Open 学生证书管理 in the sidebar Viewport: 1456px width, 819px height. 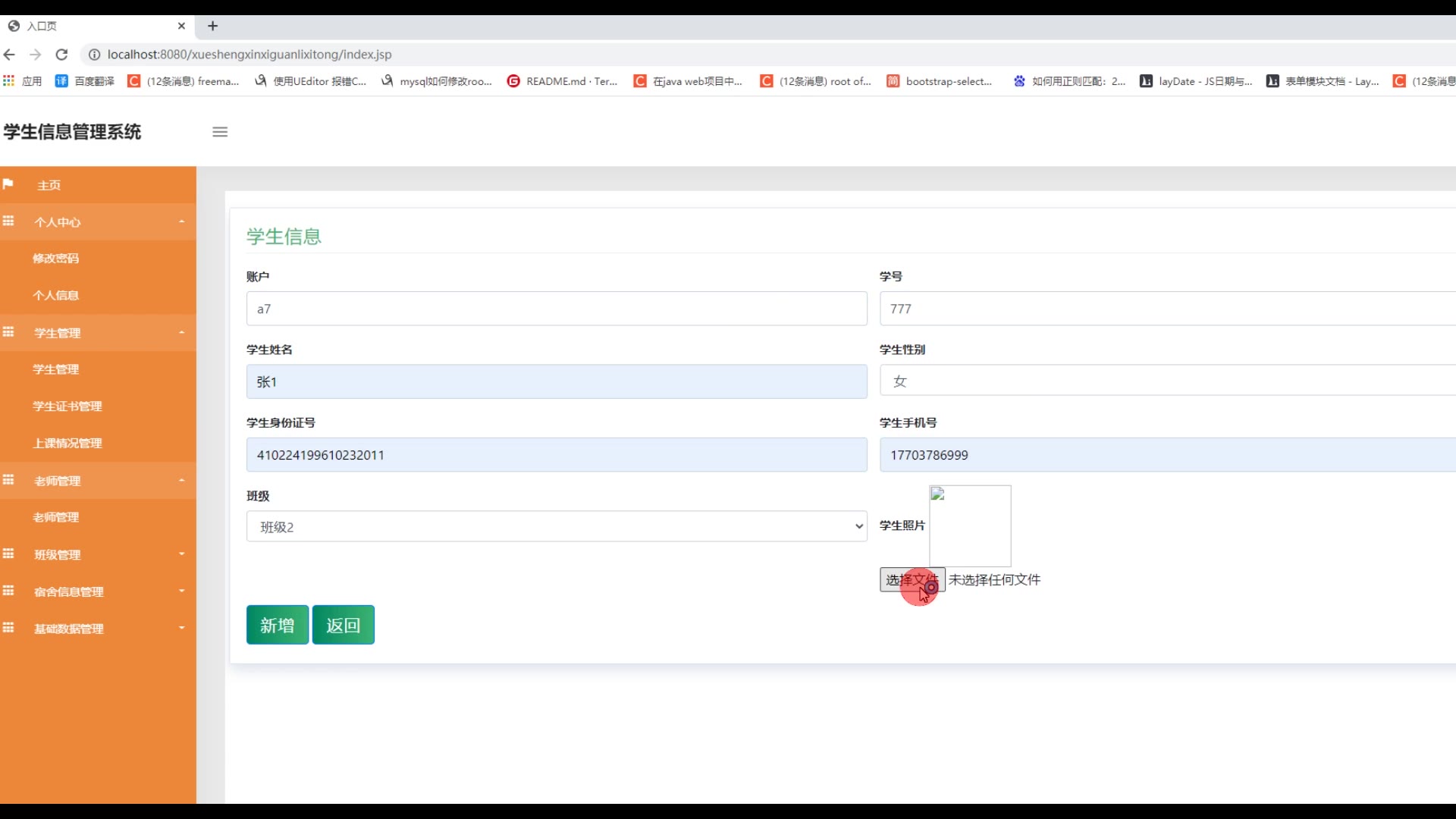[x=67, y=406]
